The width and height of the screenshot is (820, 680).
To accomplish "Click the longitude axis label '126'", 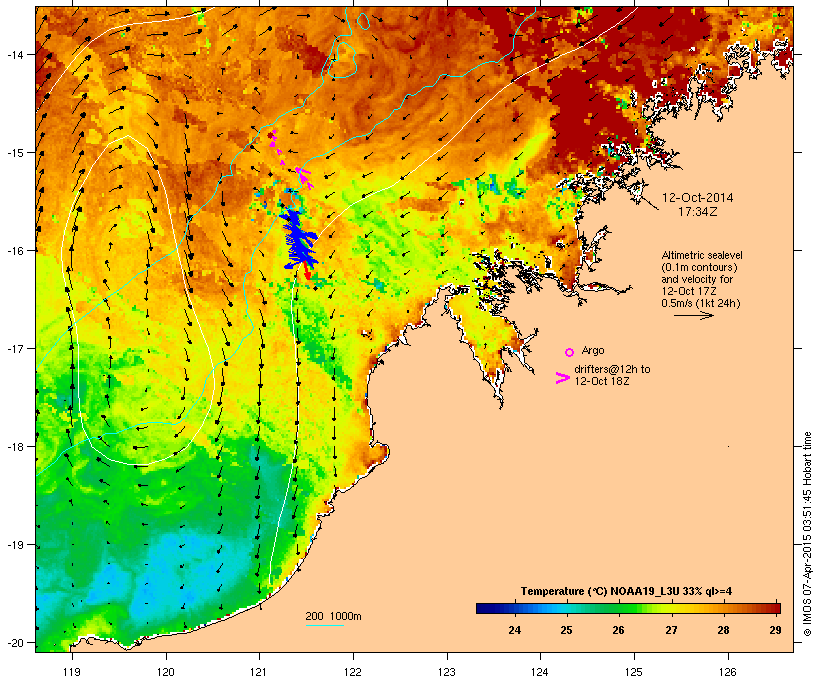I will click(x=728, y=672).
